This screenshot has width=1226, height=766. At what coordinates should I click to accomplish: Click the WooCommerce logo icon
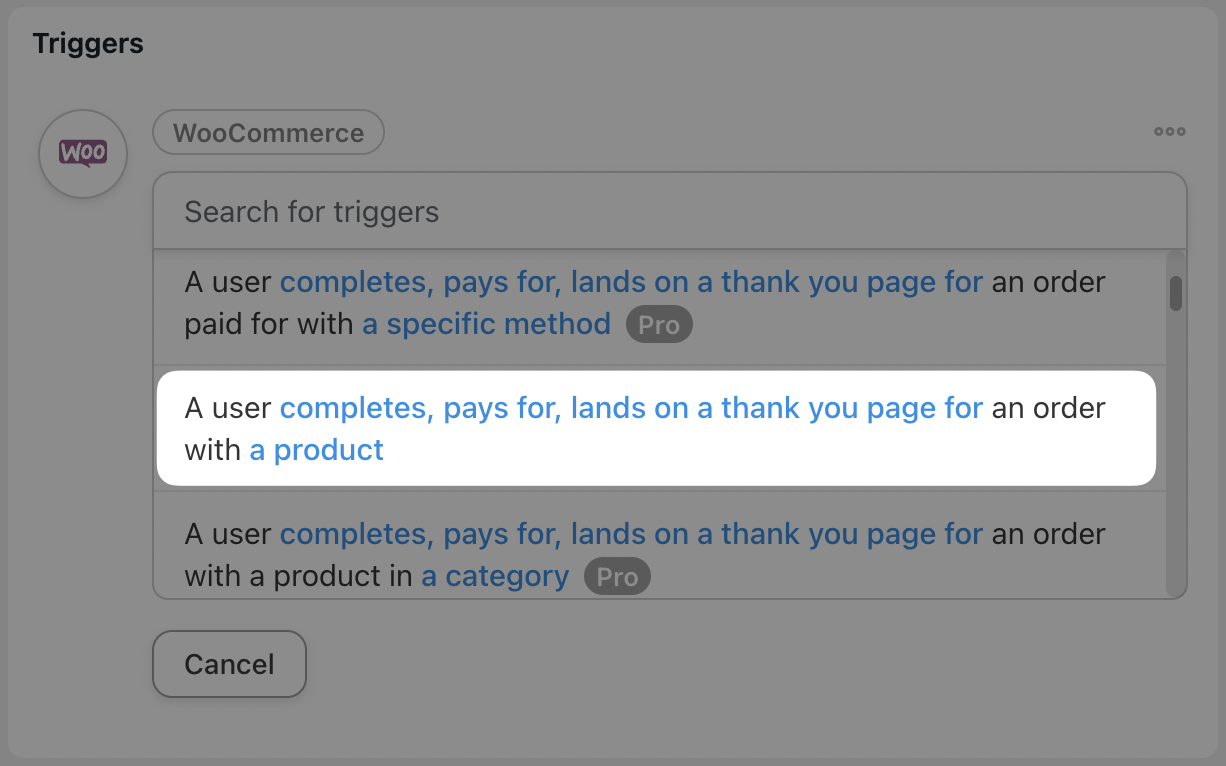pyautogui.click(x=83, y=154)
